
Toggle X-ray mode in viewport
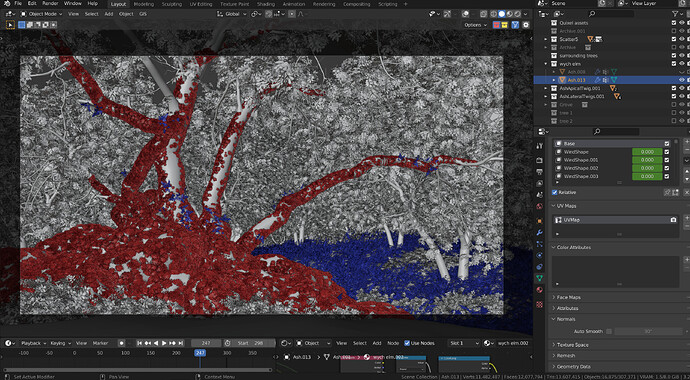[x=483, y=14]
